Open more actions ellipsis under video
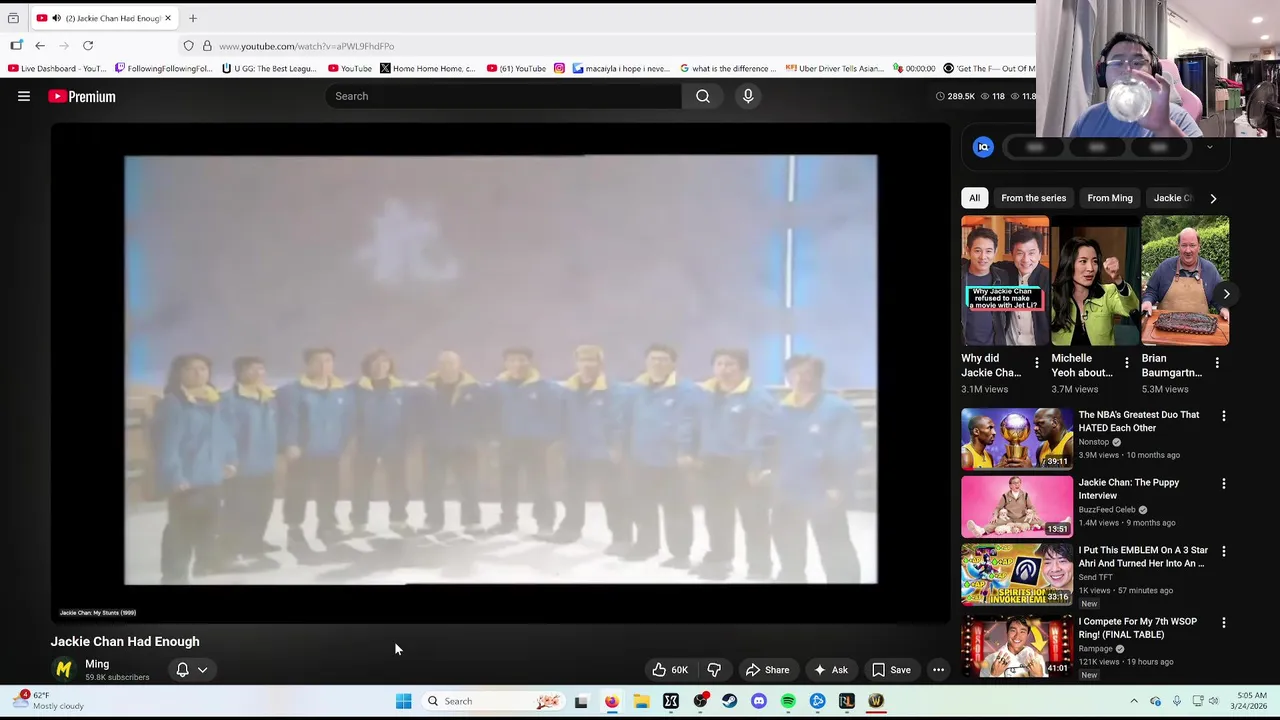This screenshot has height=720, width=1280. click(x=938, y=670)
